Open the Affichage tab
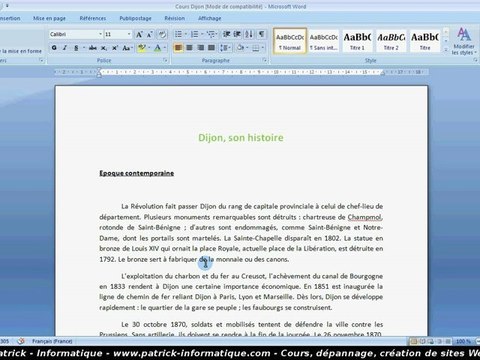The image size is (480, 360). [x=209, y=18]
